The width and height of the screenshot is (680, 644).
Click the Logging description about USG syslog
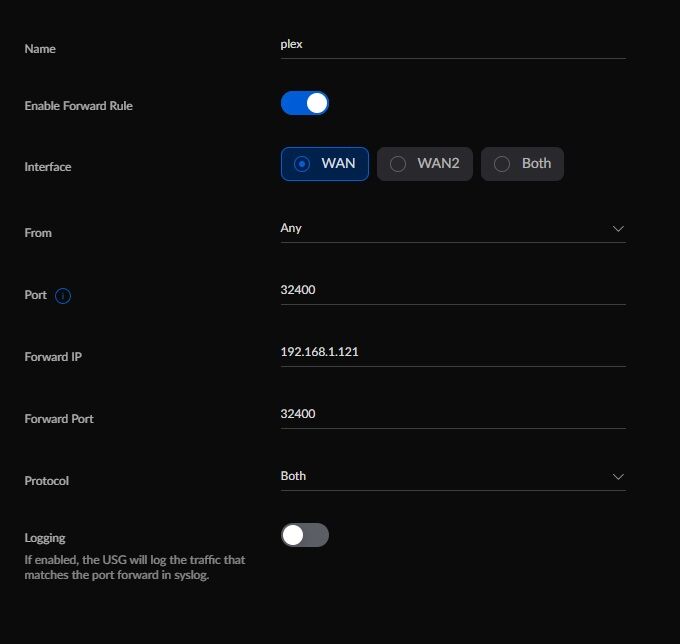pos(134,567)
